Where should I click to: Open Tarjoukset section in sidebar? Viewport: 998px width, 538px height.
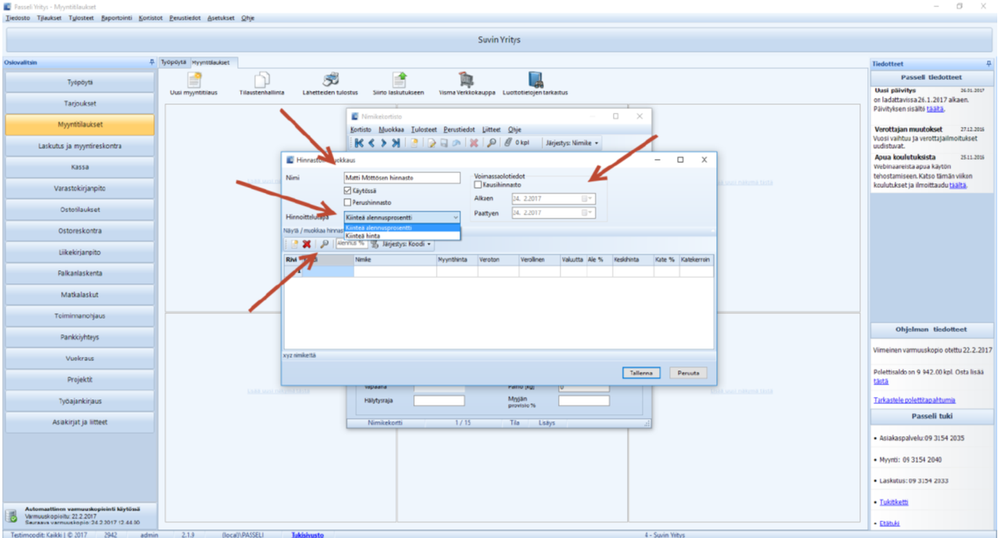tap(80, 103)
